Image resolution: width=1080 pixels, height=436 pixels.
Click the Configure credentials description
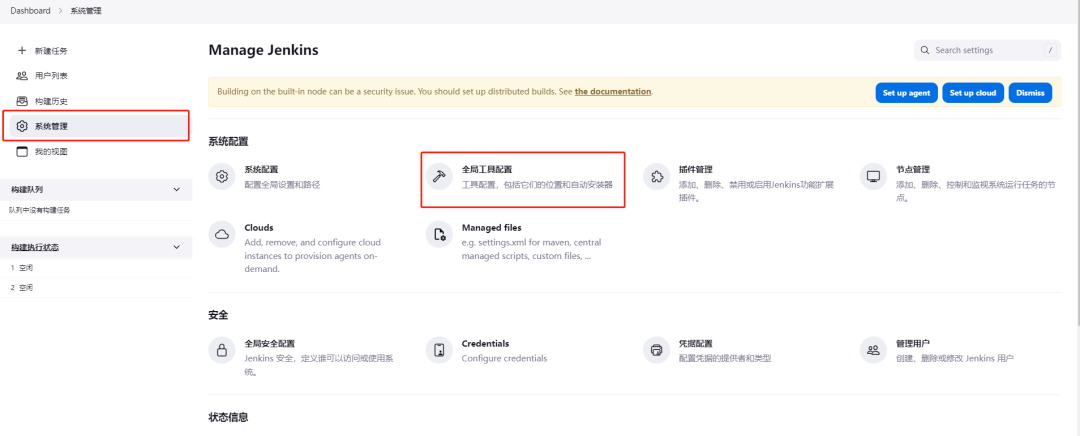(504, 358)
